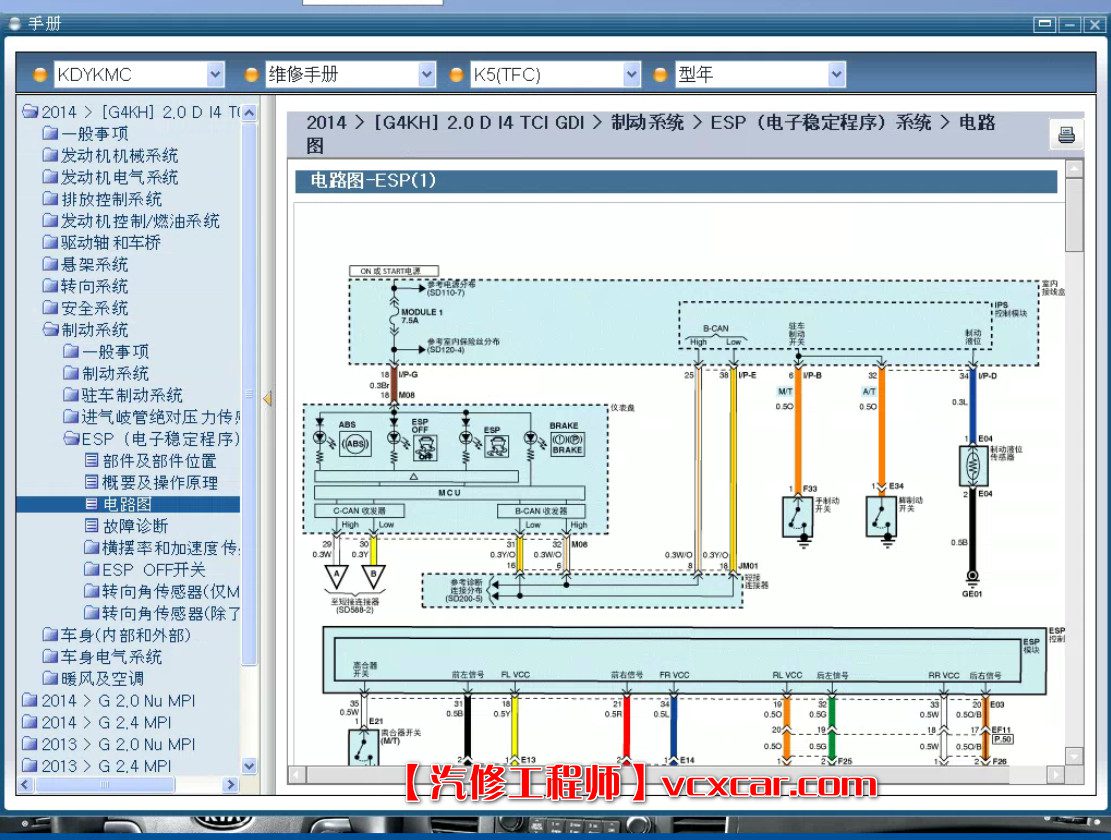Collapse the left panel with splitter arrow
The width and height of the screenshot is (1111, 840).
[267, 399]
